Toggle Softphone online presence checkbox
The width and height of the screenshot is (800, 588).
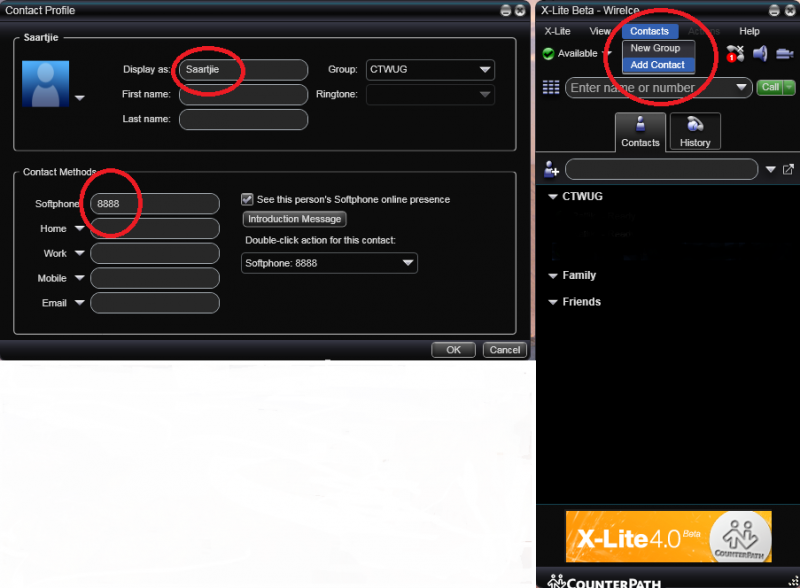(247, 199)
